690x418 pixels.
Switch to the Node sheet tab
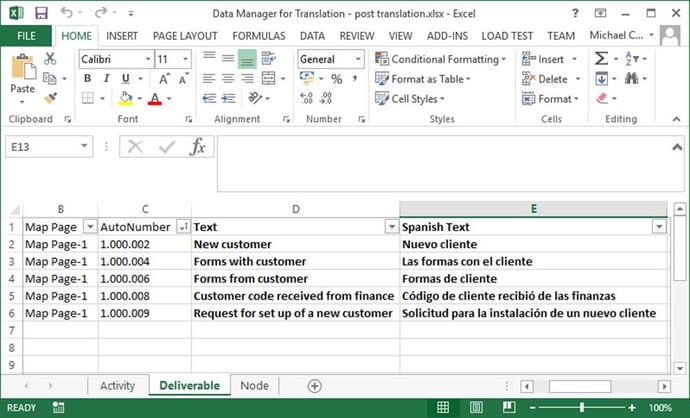point(254,386)
